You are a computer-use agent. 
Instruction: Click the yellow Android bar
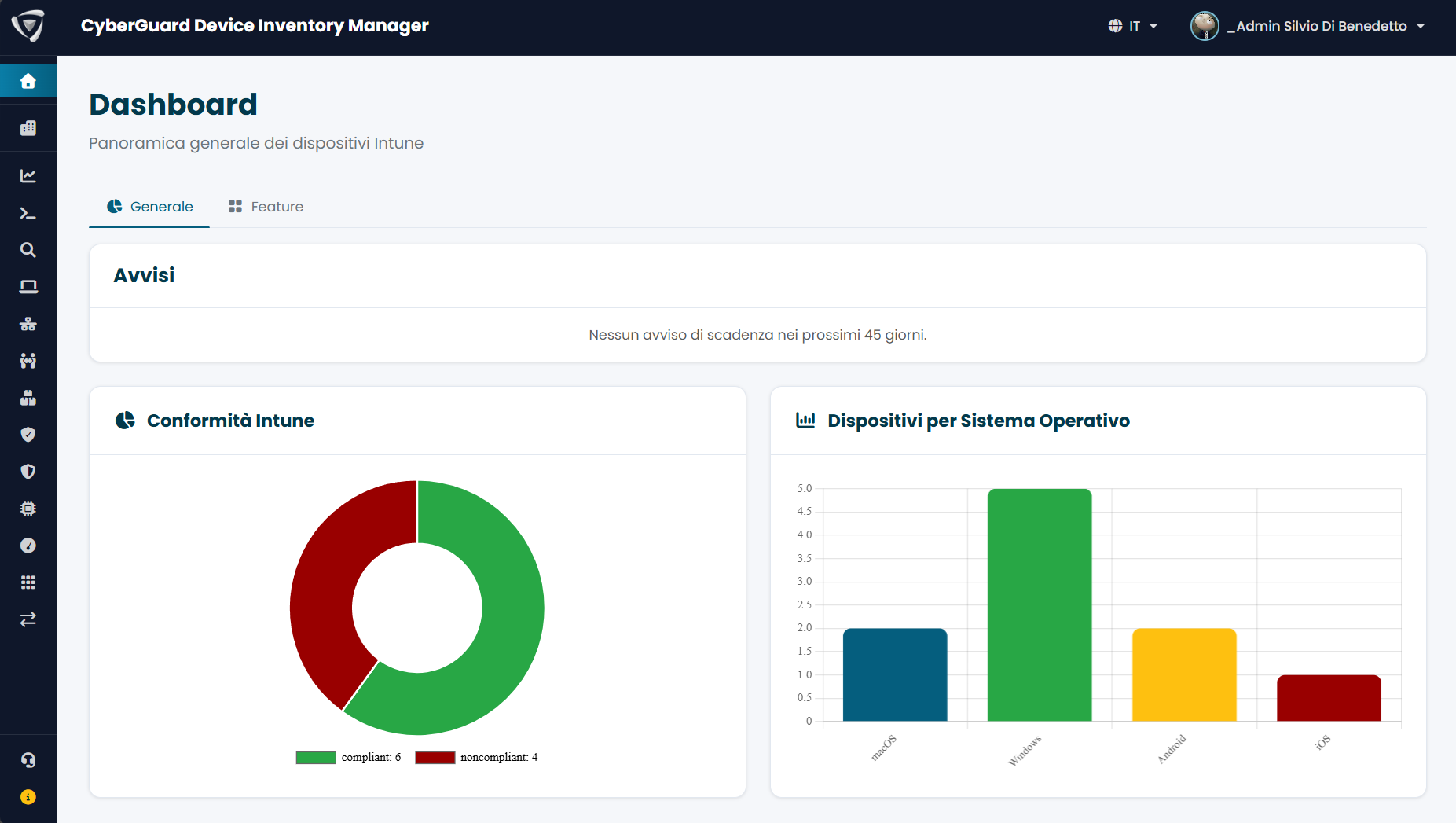point(1184,674)
